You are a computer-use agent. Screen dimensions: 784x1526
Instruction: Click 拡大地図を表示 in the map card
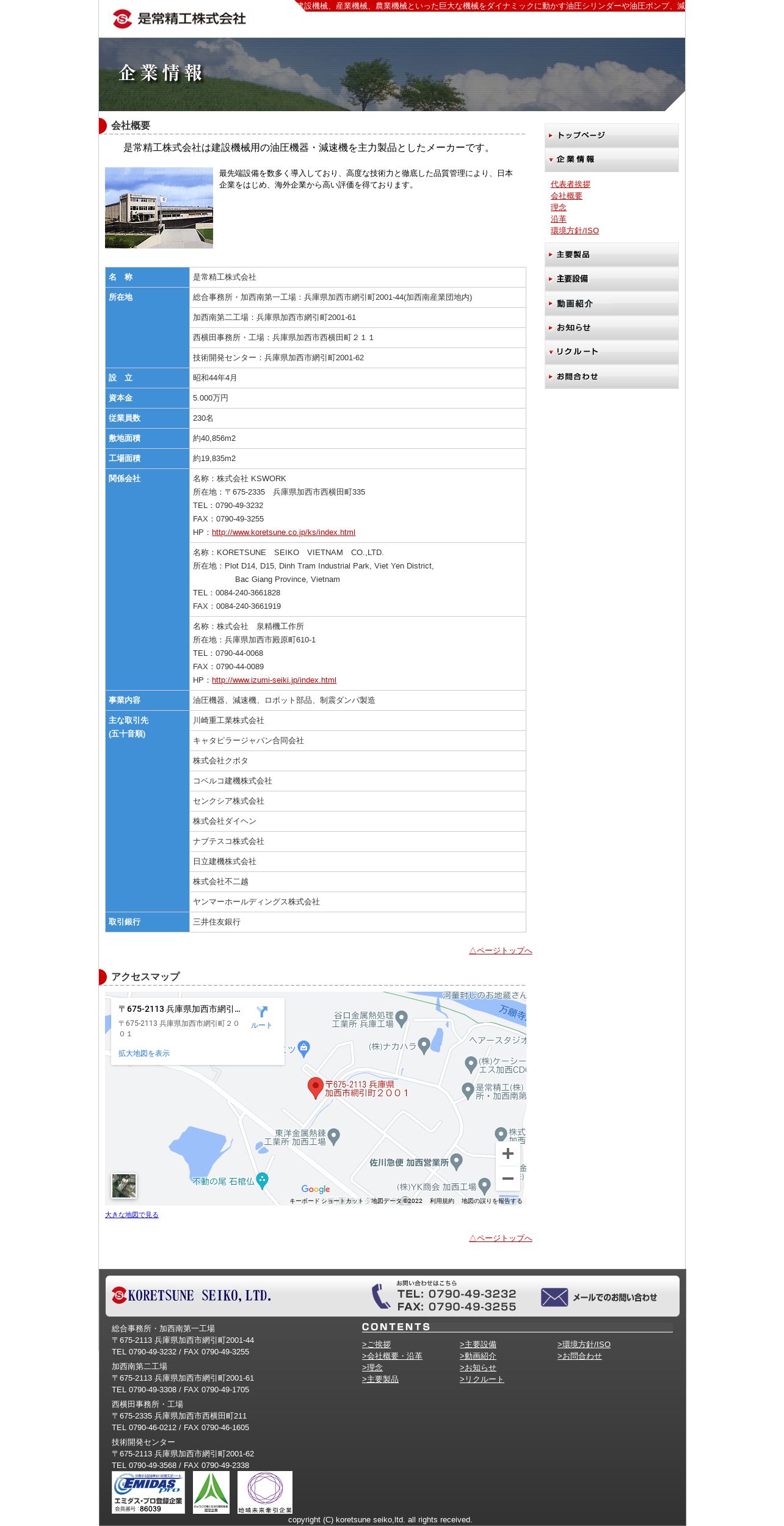pos(144,1053)
